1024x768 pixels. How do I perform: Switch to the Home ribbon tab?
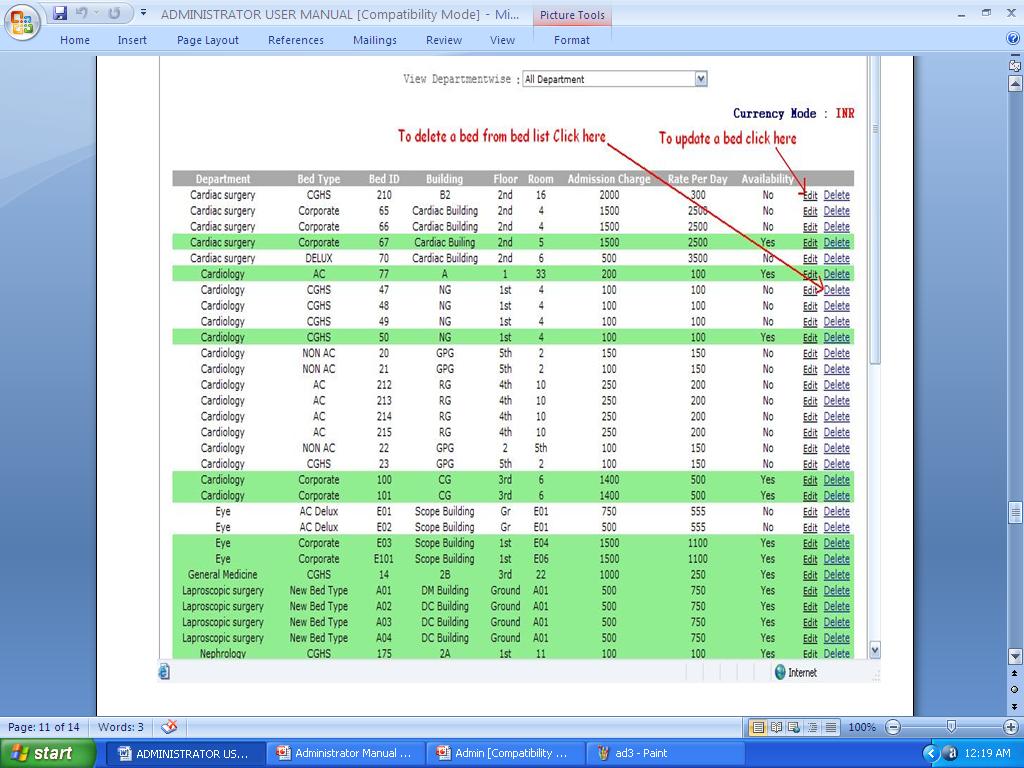point(75,40)
